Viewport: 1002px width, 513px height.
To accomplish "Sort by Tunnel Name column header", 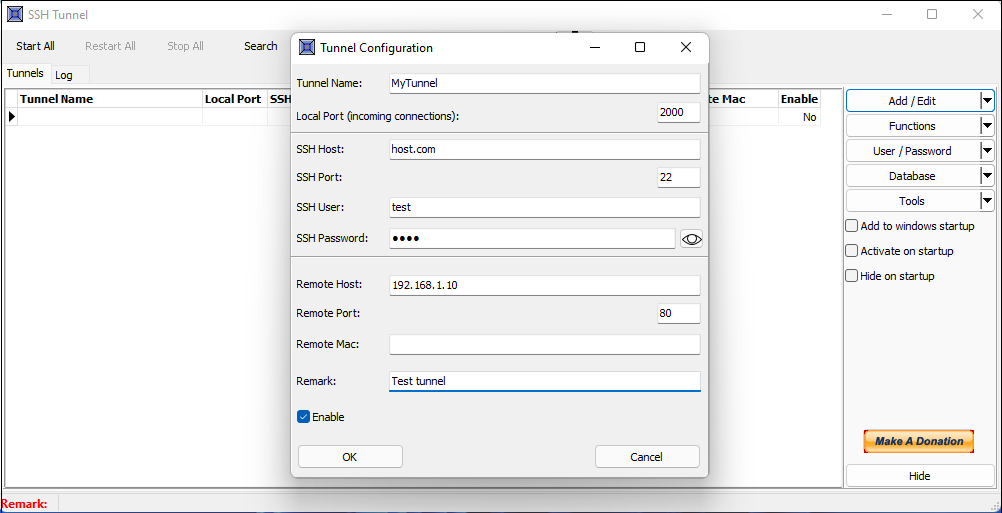I will click(x=110, y=99).
